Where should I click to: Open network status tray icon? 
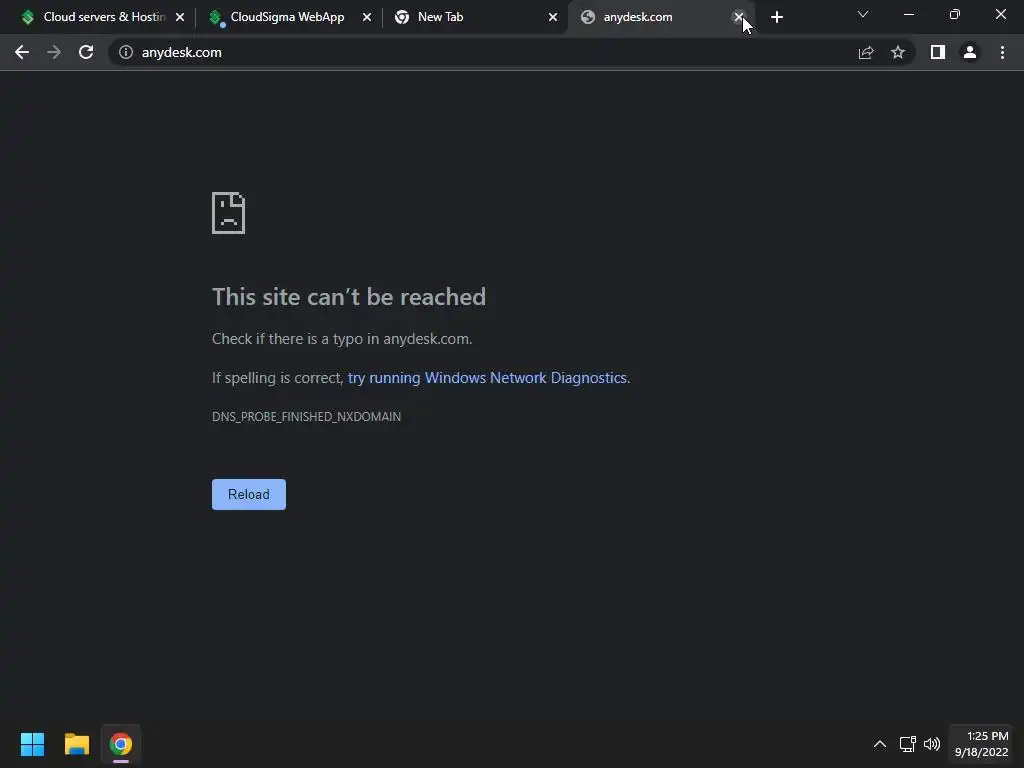coord(907,744)
